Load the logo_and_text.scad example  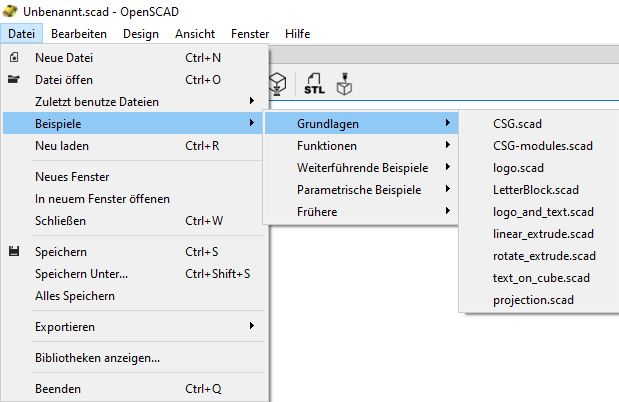pos(543,212)
